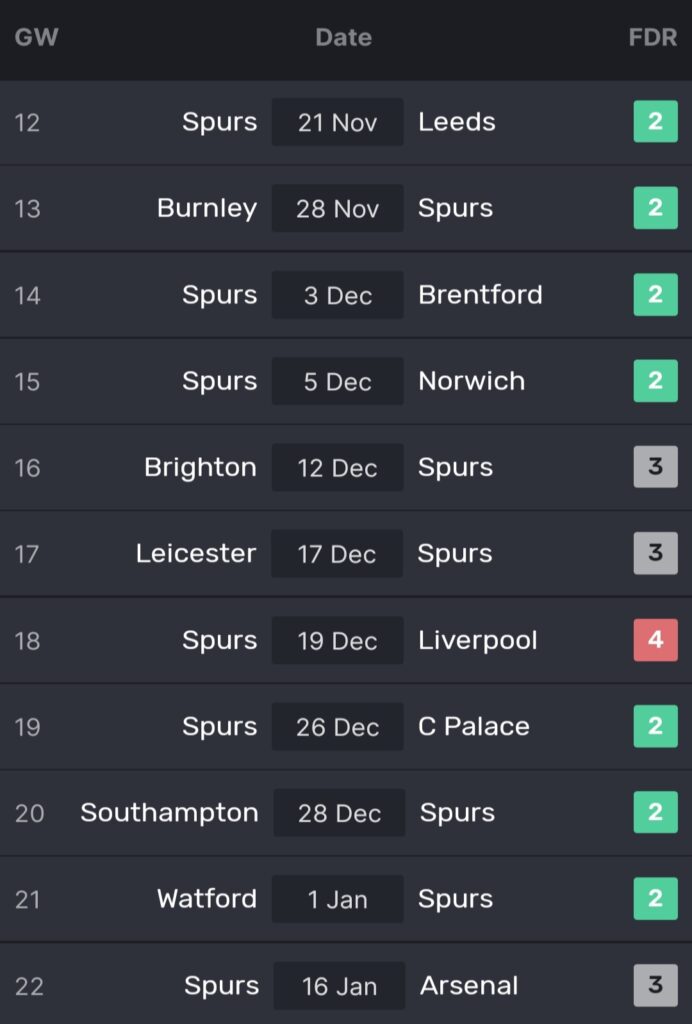
Task: Select C Palace opponent
Action: click(x=473, y=726)
